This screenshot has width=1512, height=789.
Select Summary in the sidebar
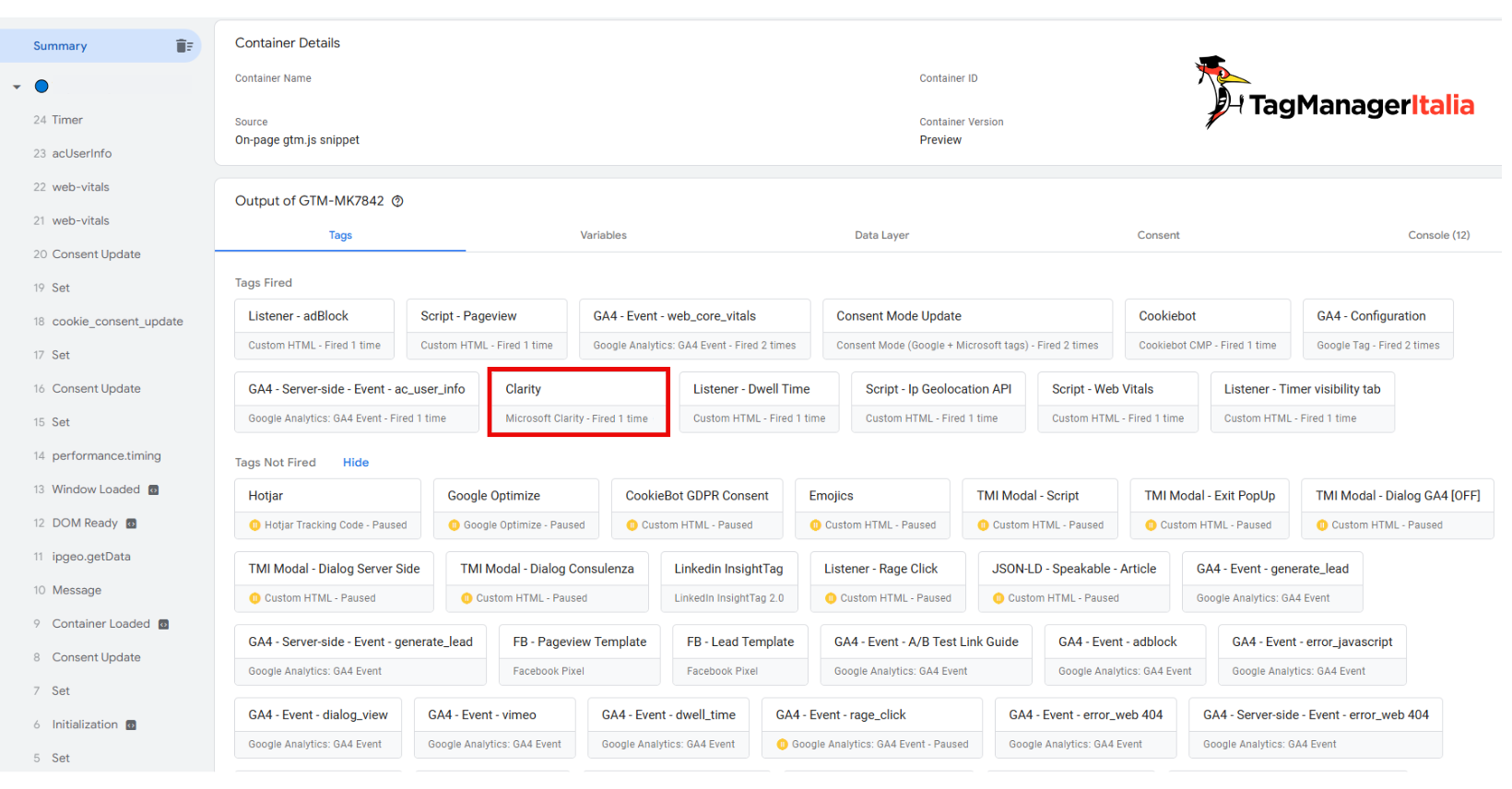(x=100, y=46)
